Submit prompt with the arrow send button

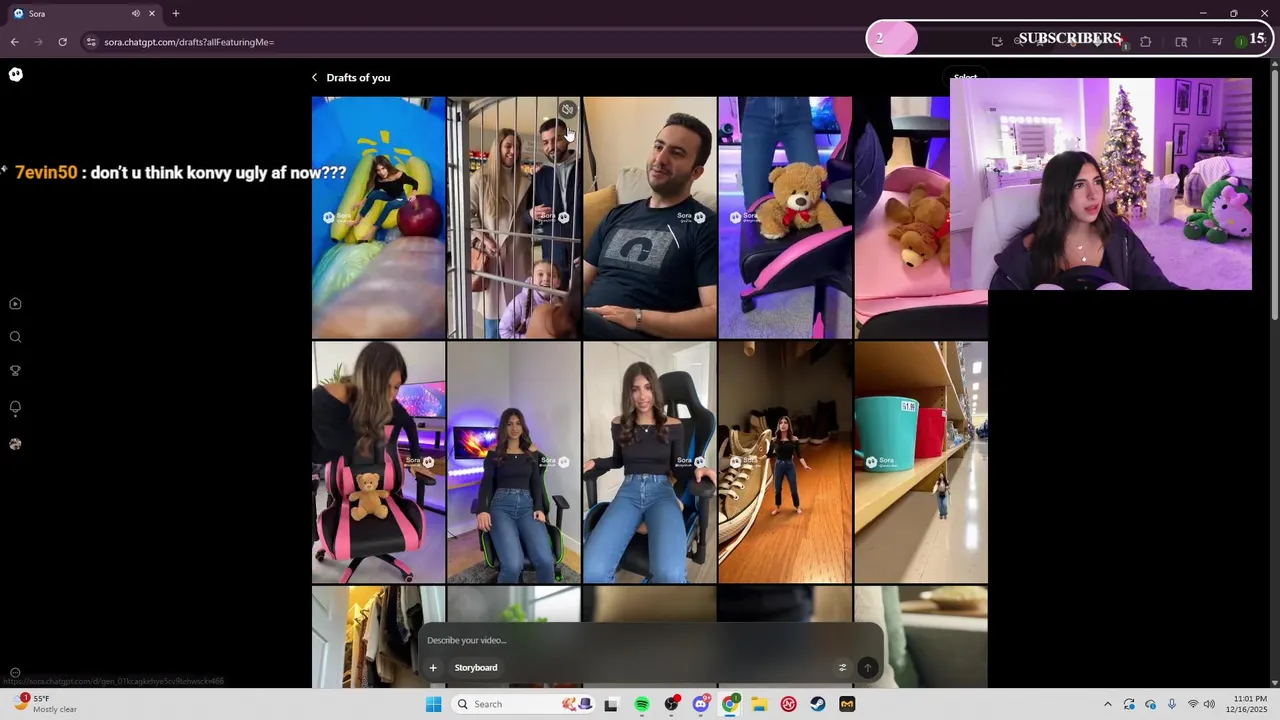pos(867,668)
